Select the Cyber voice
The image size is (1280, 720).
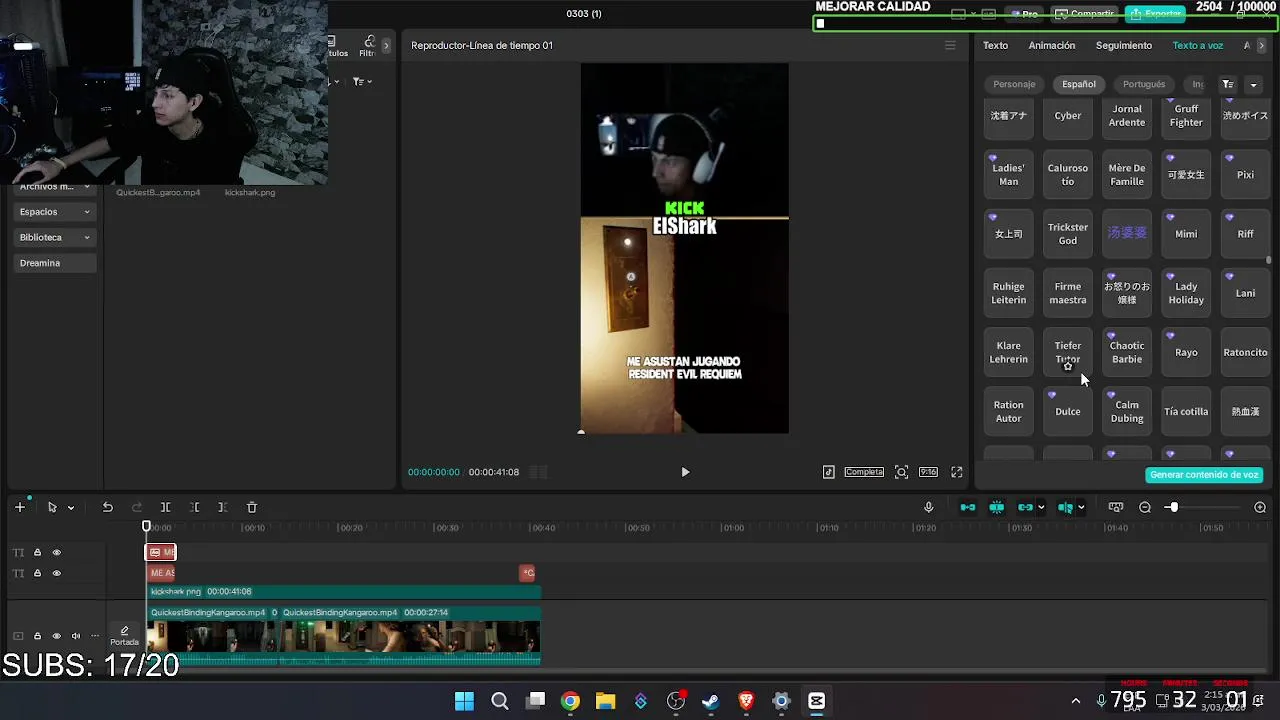(x=1068, y=115)
